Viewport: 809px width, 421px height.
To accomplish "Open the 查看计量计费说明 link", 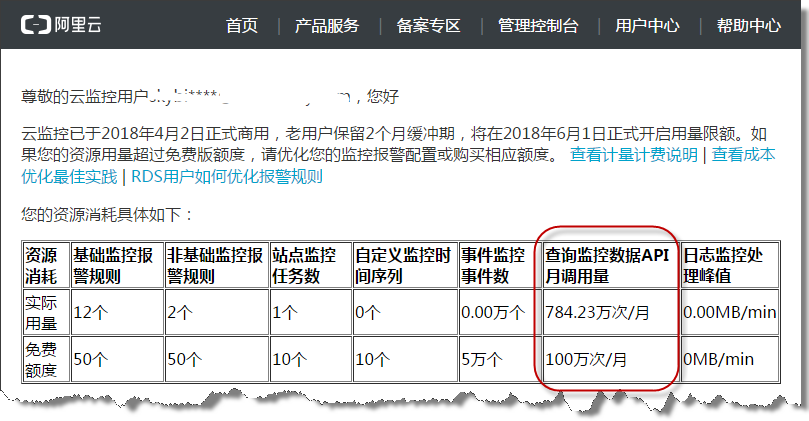I will (634, 154).
